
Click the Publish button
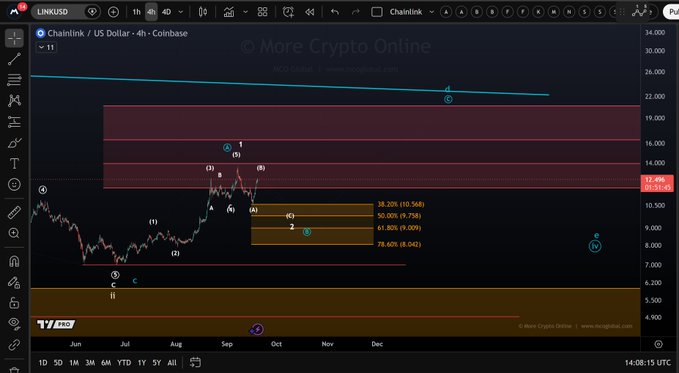click(672, 12)
